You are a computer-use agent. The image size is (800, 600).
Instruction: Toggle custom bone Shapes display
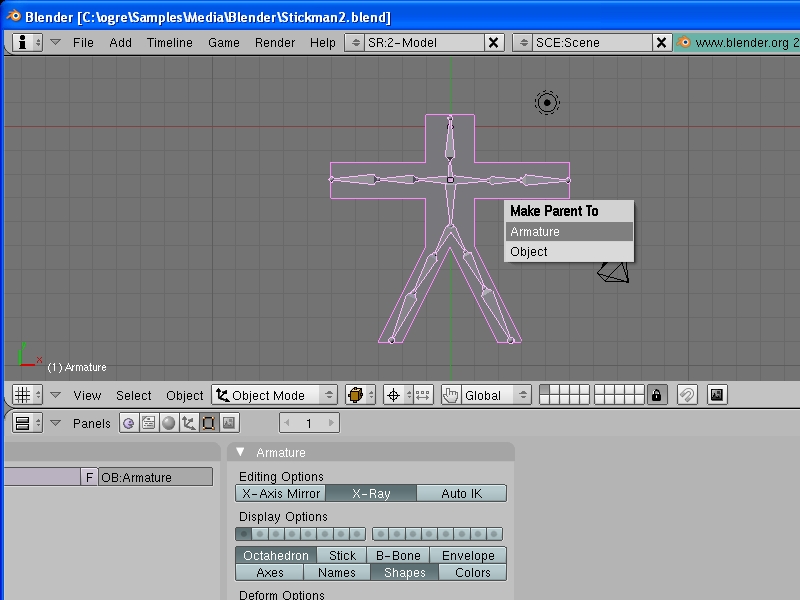point(405,572)
